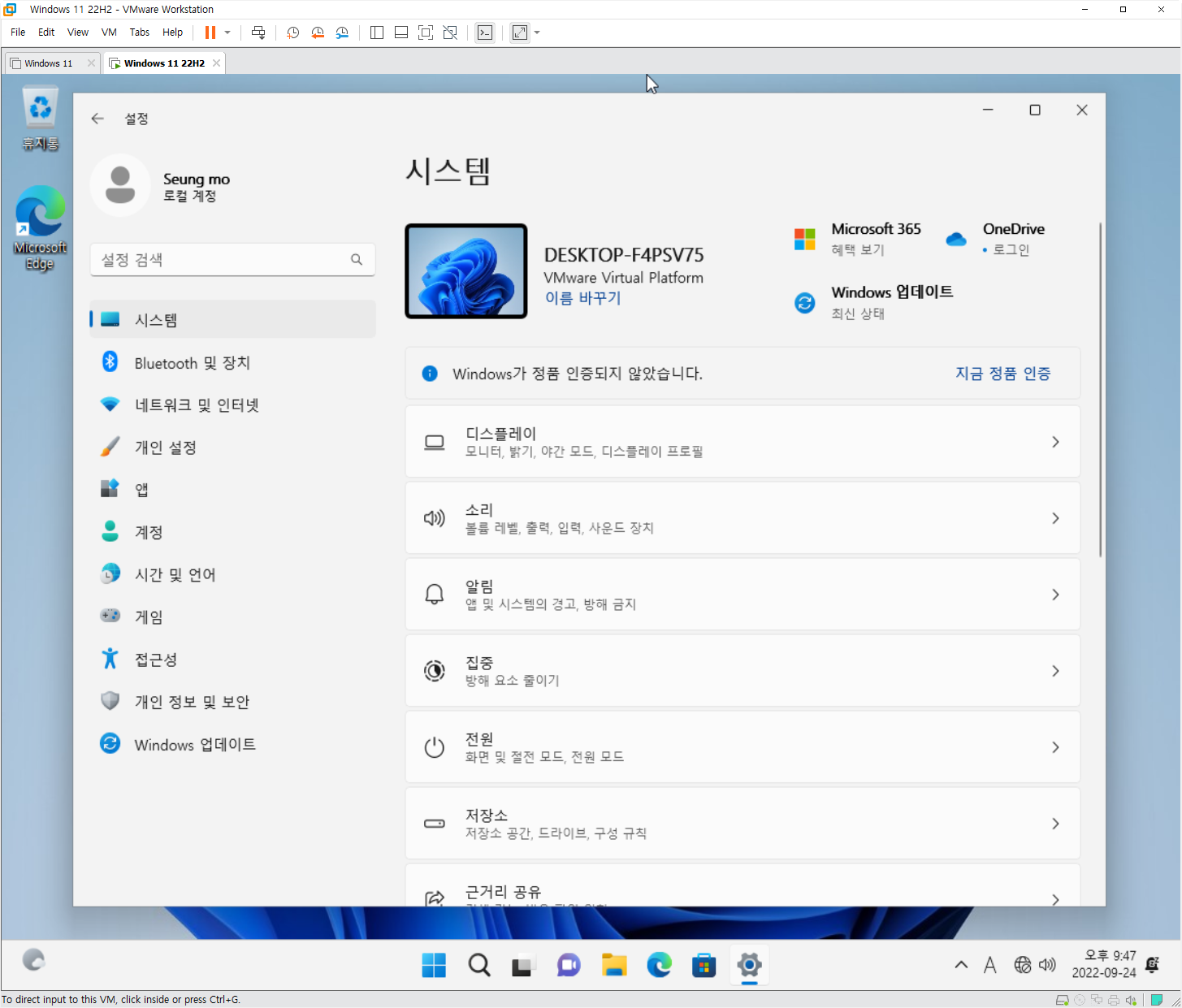Show hidden tray icons chevron
Viewport: 1182px width, 1008px height.
[x=961, y=965]
